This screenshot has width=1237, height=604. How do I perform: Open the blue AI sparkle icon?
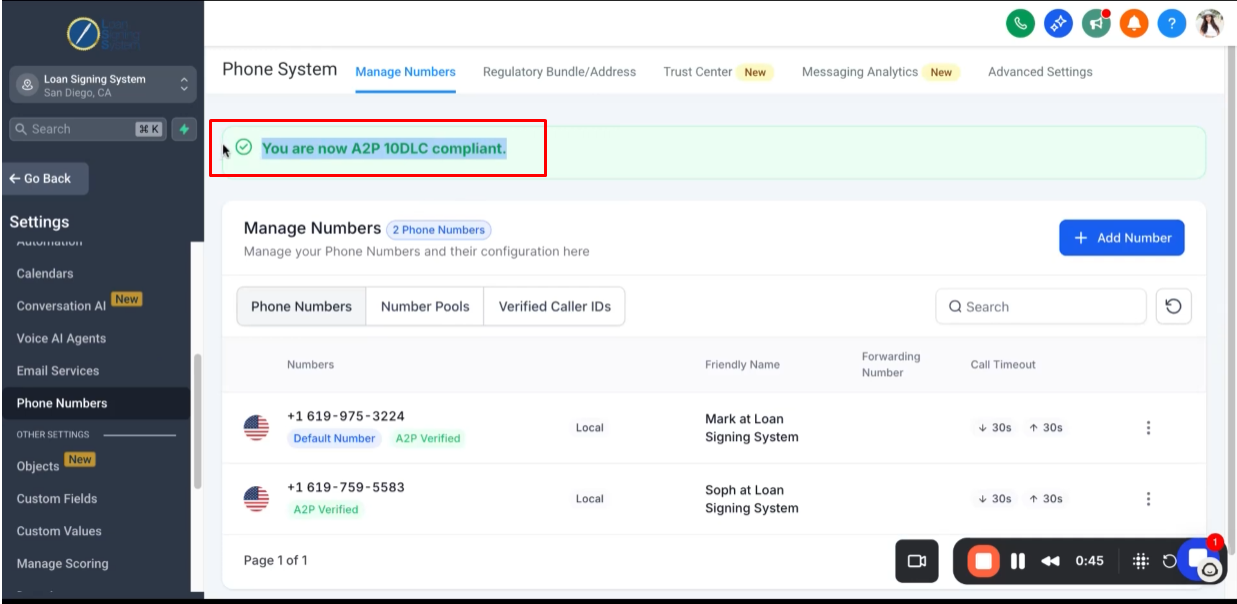point(1058,23)
